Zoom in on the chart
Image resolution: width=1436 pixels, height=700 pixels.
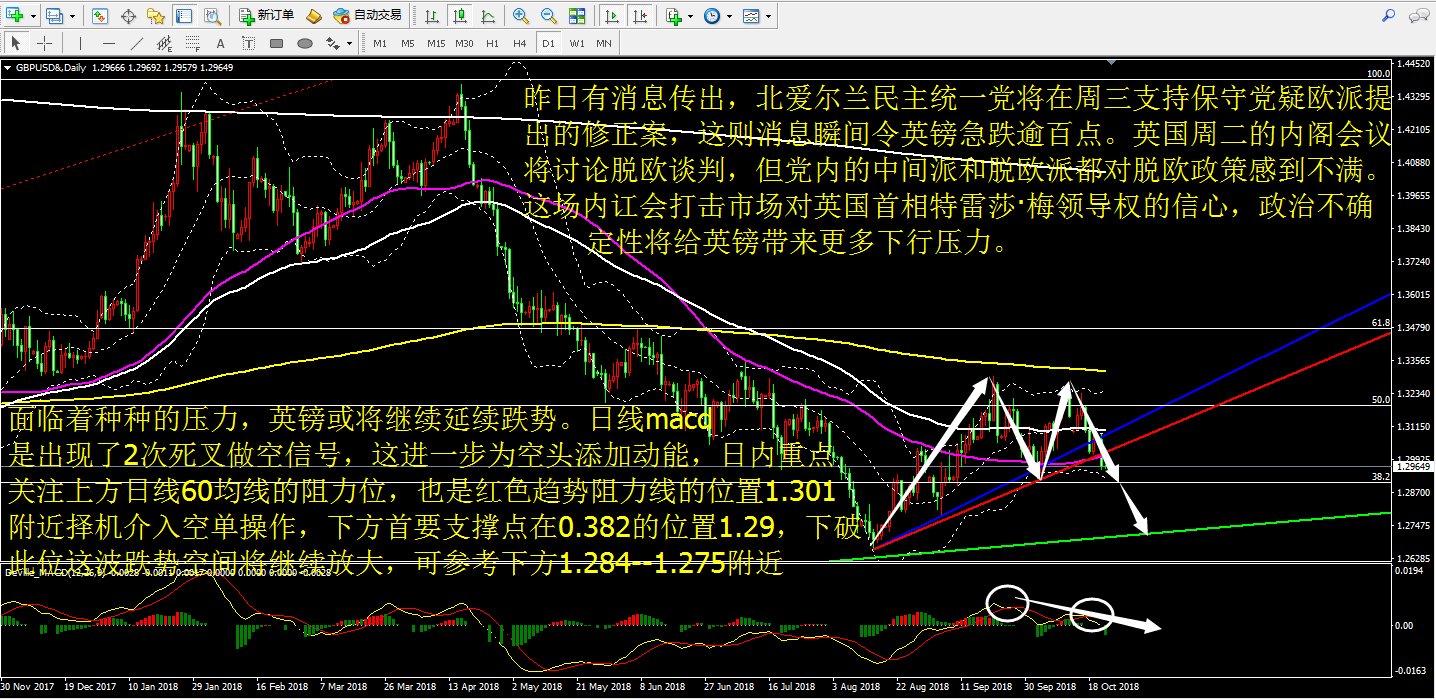521,16
